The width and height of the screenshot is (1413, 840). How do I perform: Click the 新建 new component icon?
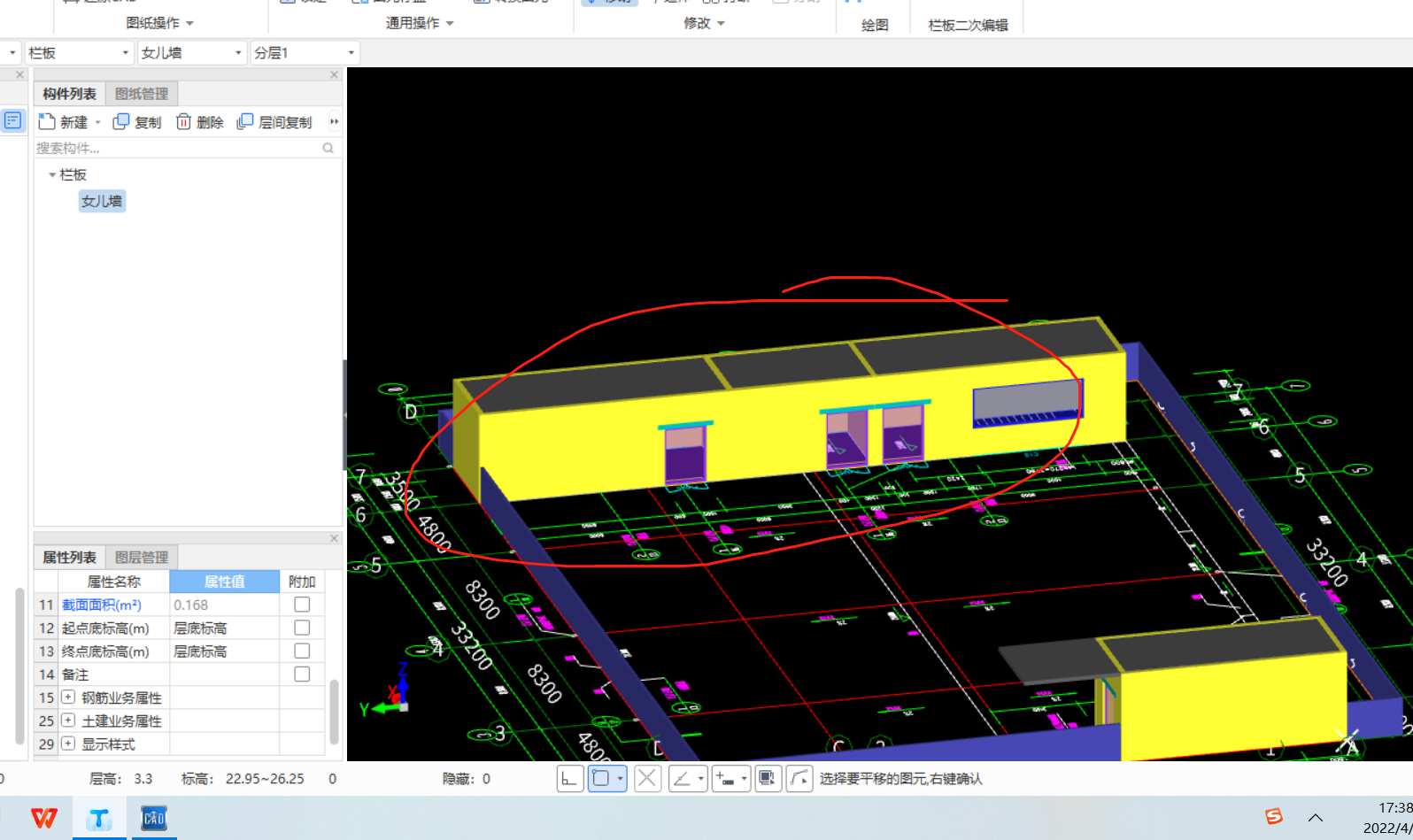(x=47, y=121)
